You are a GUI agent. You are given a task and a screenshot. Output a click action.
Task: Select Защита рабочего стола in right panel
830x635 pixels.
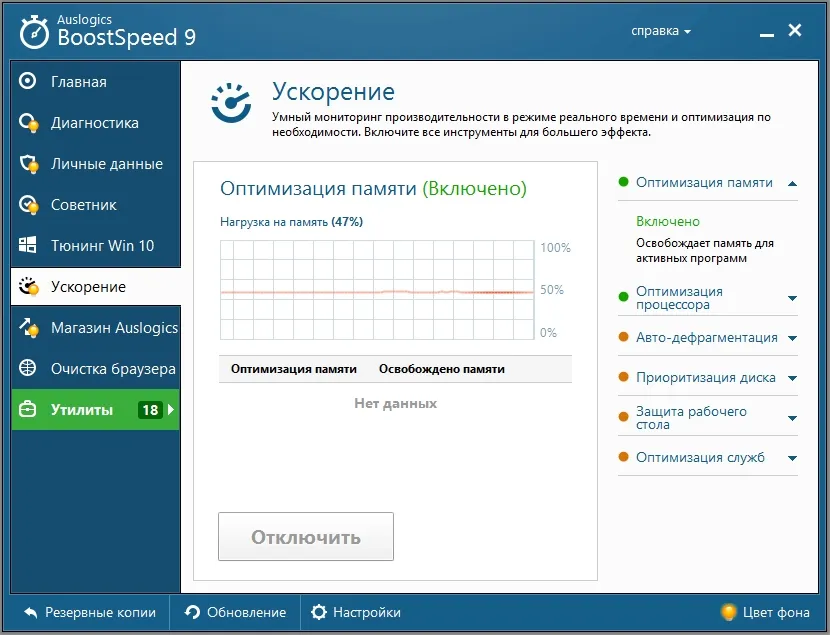(691, 418)
